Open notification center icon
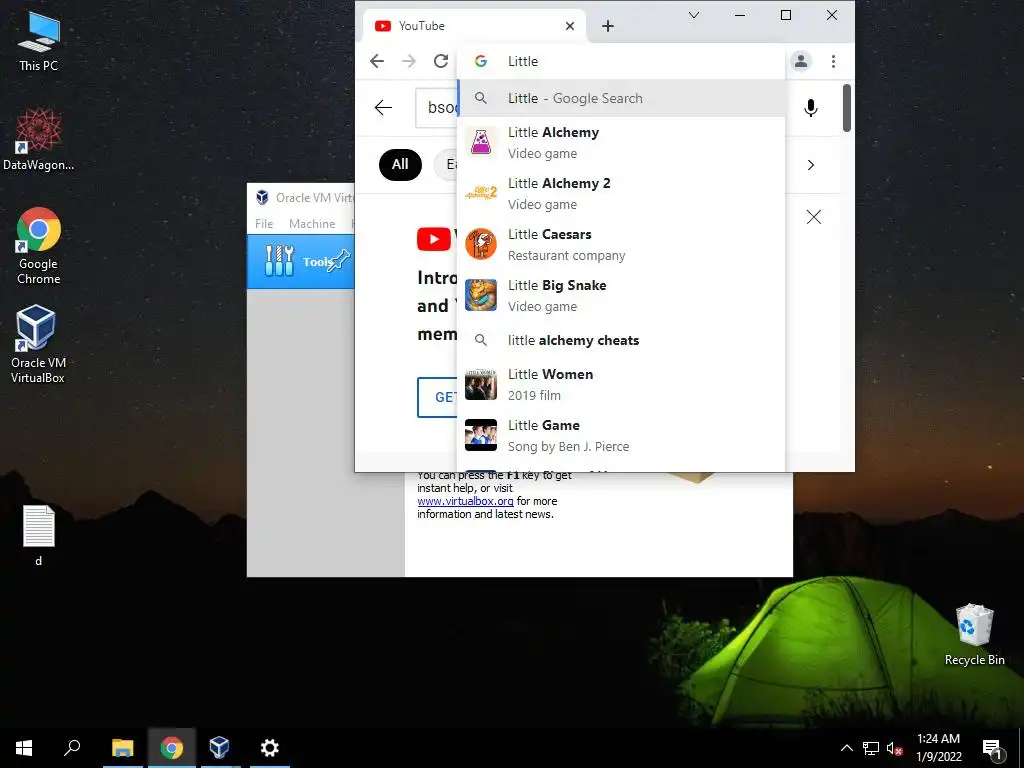 [992, 748]
